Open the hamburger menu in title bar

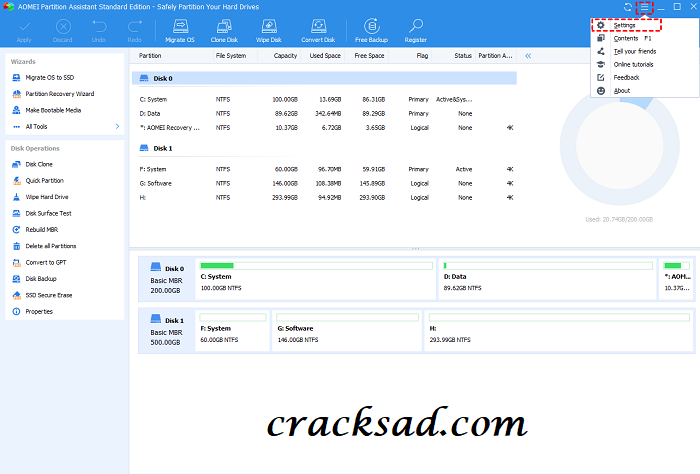pyautogui.click(x=644, y=7)
